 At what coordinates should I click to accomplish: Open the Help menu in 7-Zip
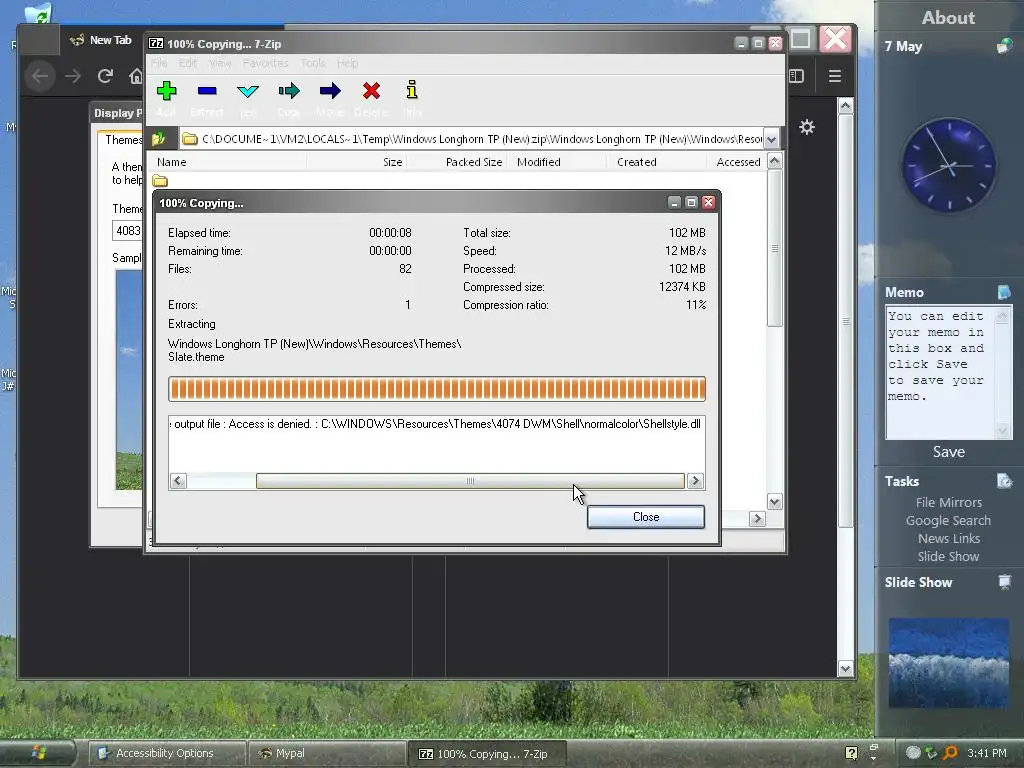(x=347, y=63)
